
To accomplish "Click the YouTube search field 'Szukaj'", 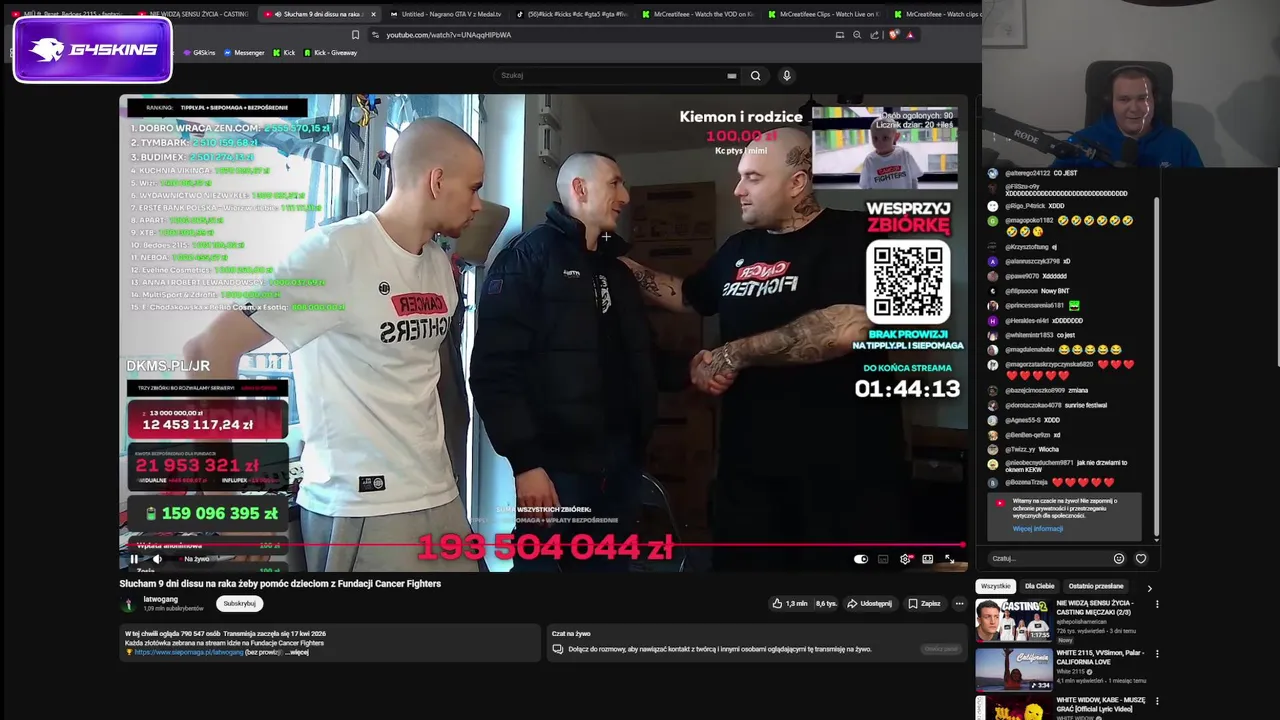I will [610, 75].
